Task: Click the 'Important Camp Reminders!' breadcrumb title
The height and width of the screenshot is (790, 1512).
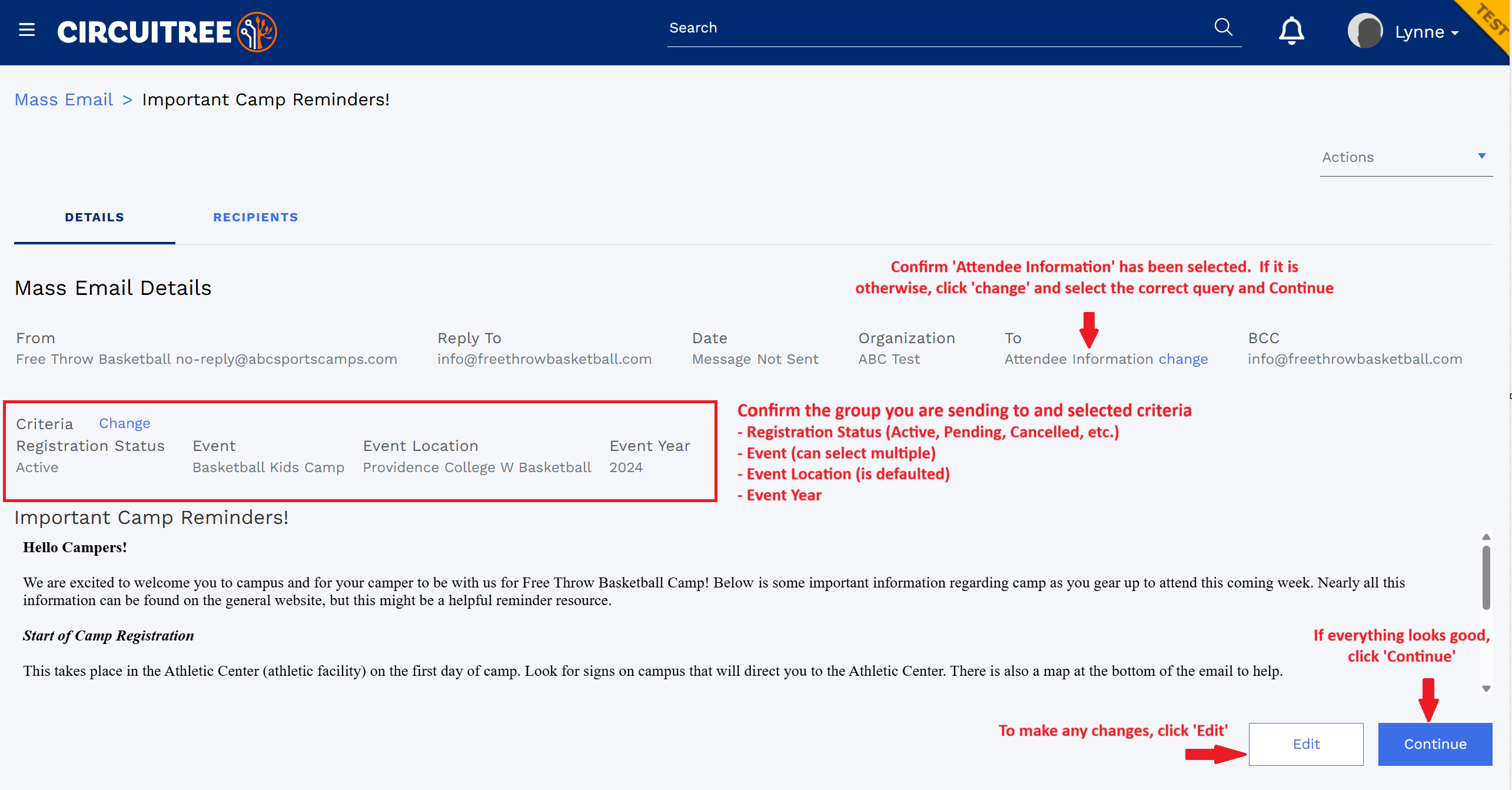Action: (265, 99)
